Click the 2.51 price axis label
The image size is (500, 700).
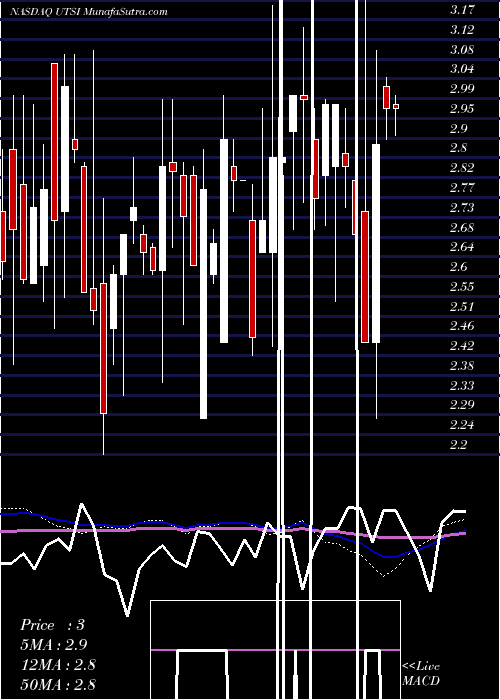(462, 306)
